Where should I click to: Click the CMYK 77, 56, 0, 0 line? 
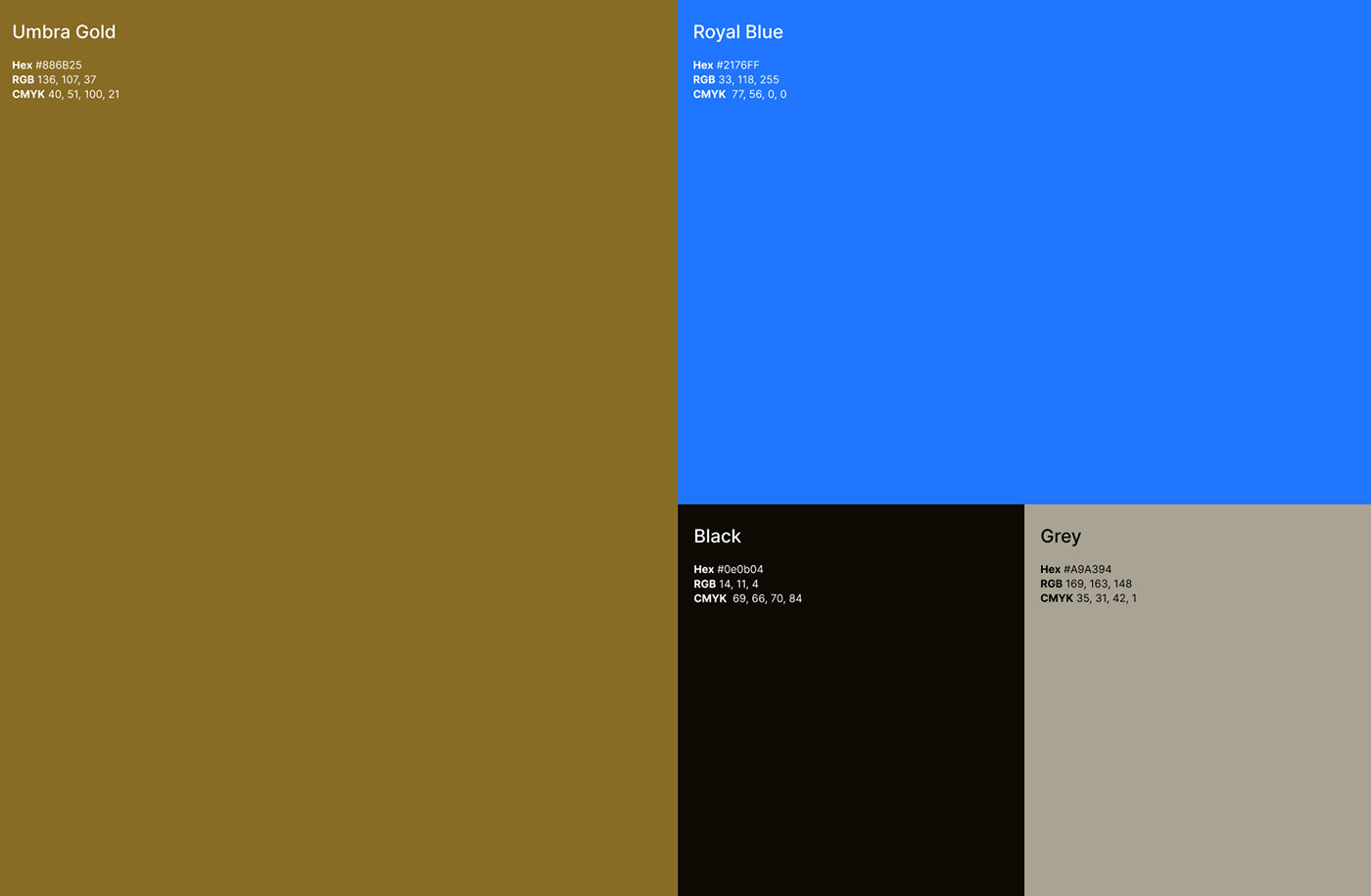(739, 95)
